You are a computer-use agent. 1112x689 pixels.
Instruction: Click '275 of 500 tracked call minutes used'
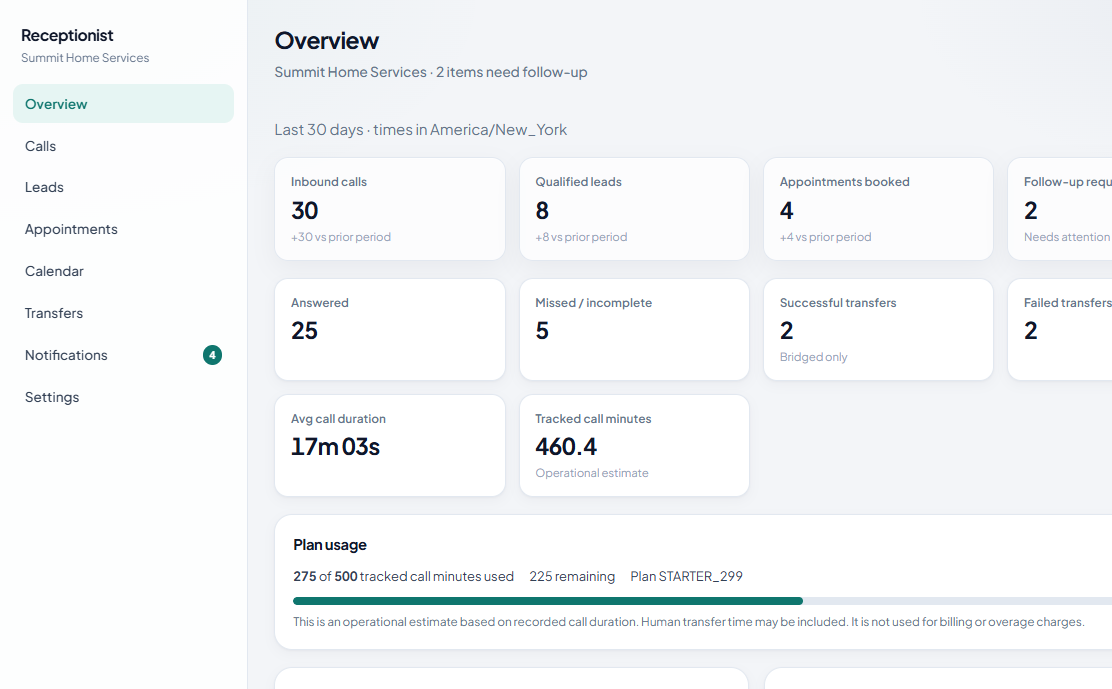tap(404, 576)
